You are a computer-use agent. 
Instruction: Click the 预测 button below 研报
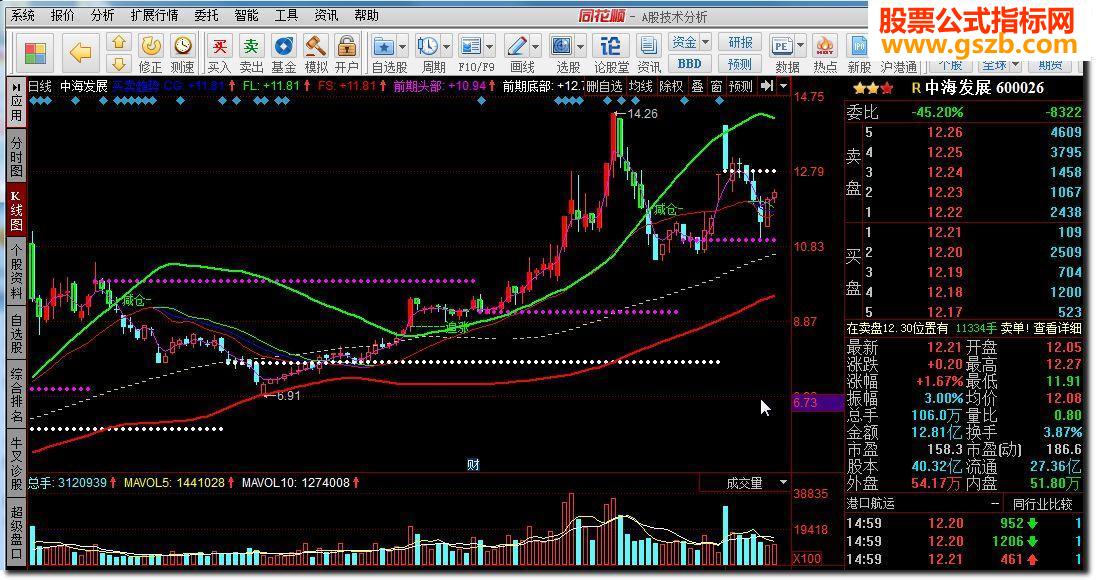740,64
